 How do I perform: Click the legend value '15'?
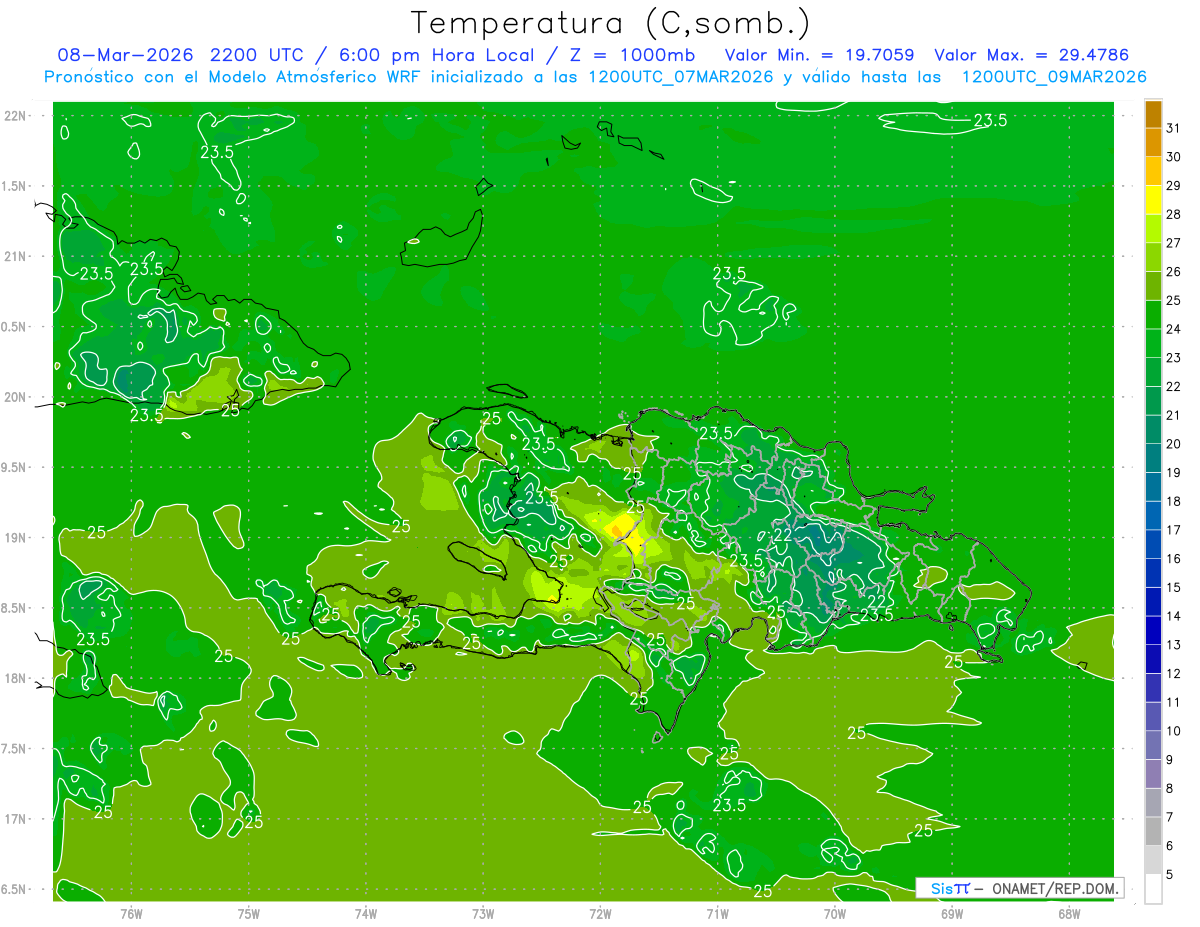pos(1174,587)
